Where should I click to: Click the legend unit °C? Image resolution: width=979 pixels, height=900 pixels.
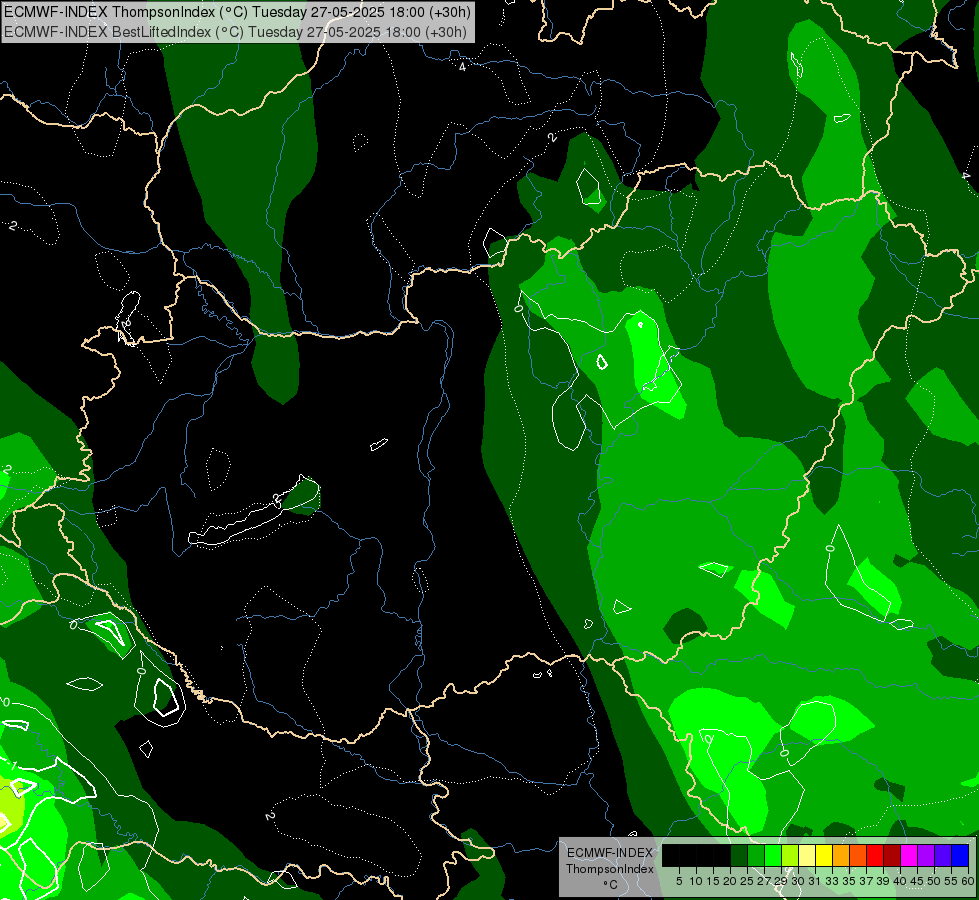pyautogui.click(x=611, y=885)
